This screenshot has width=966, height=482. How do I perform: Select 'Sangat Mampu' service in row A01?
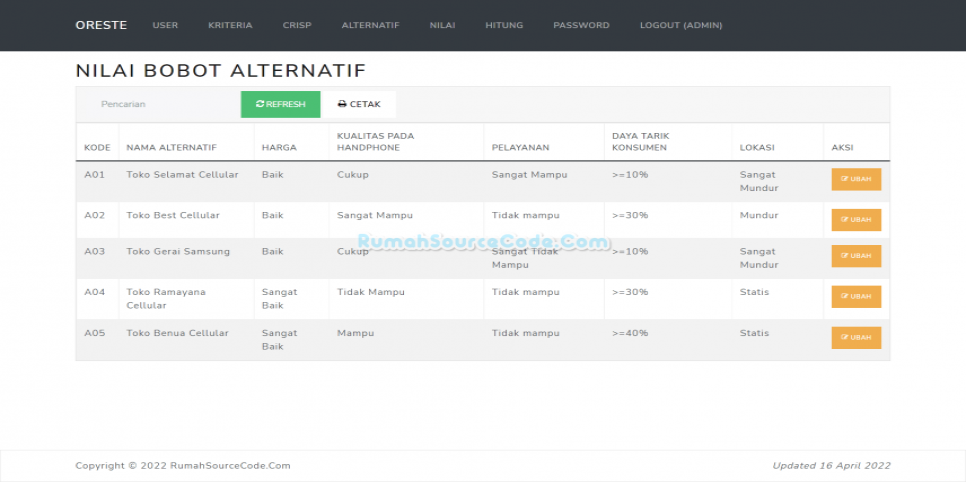529,174
